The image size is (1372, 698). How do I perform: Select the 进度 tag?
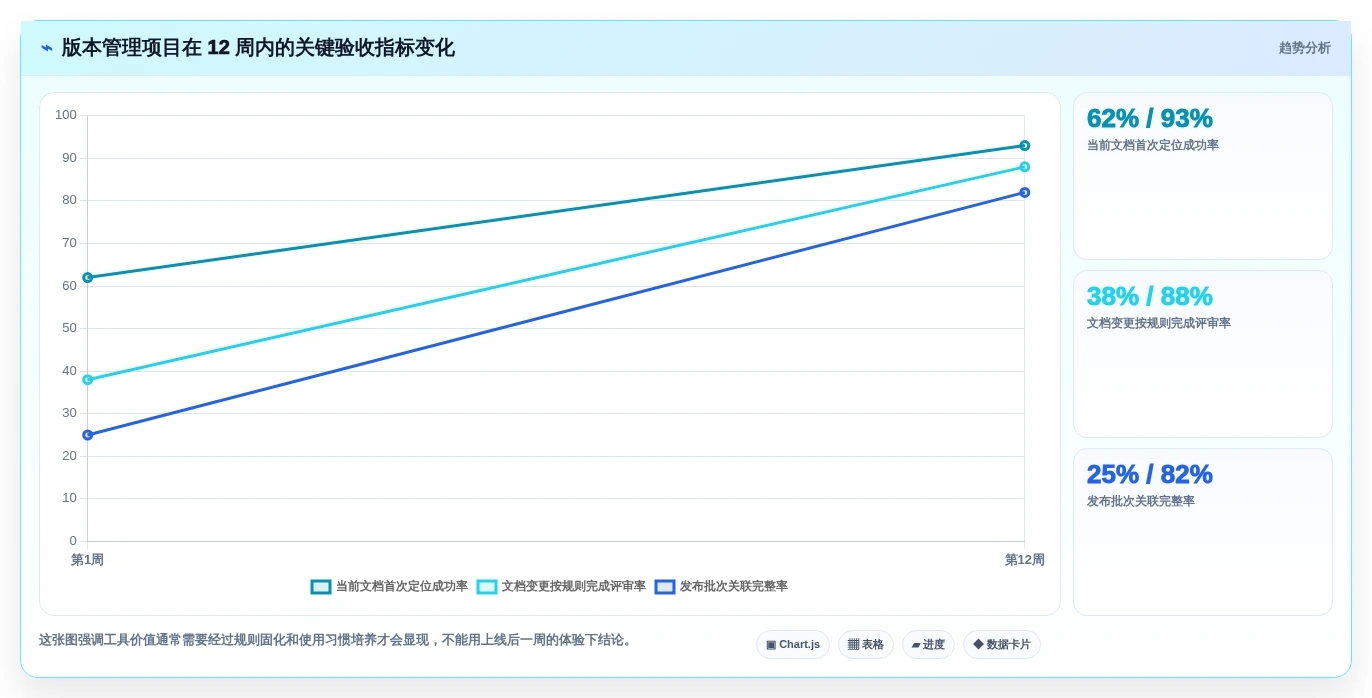[928, 645]
